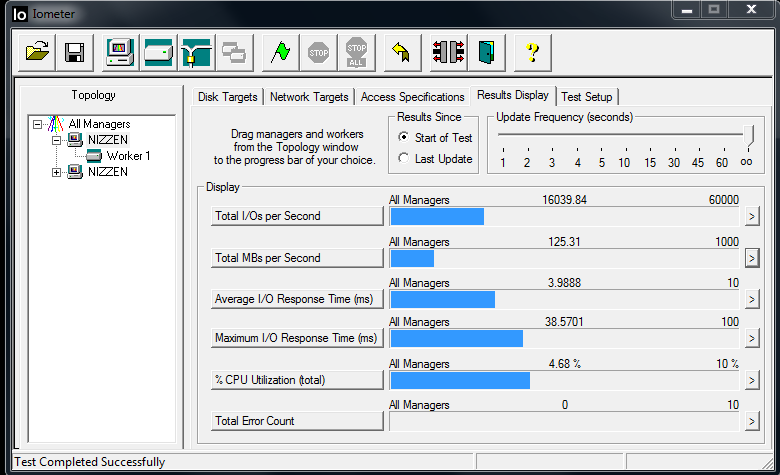The width and height of the screenshot is (780, 475).
Task: Start a new disk worker icon
Action: tap(158, 52)
